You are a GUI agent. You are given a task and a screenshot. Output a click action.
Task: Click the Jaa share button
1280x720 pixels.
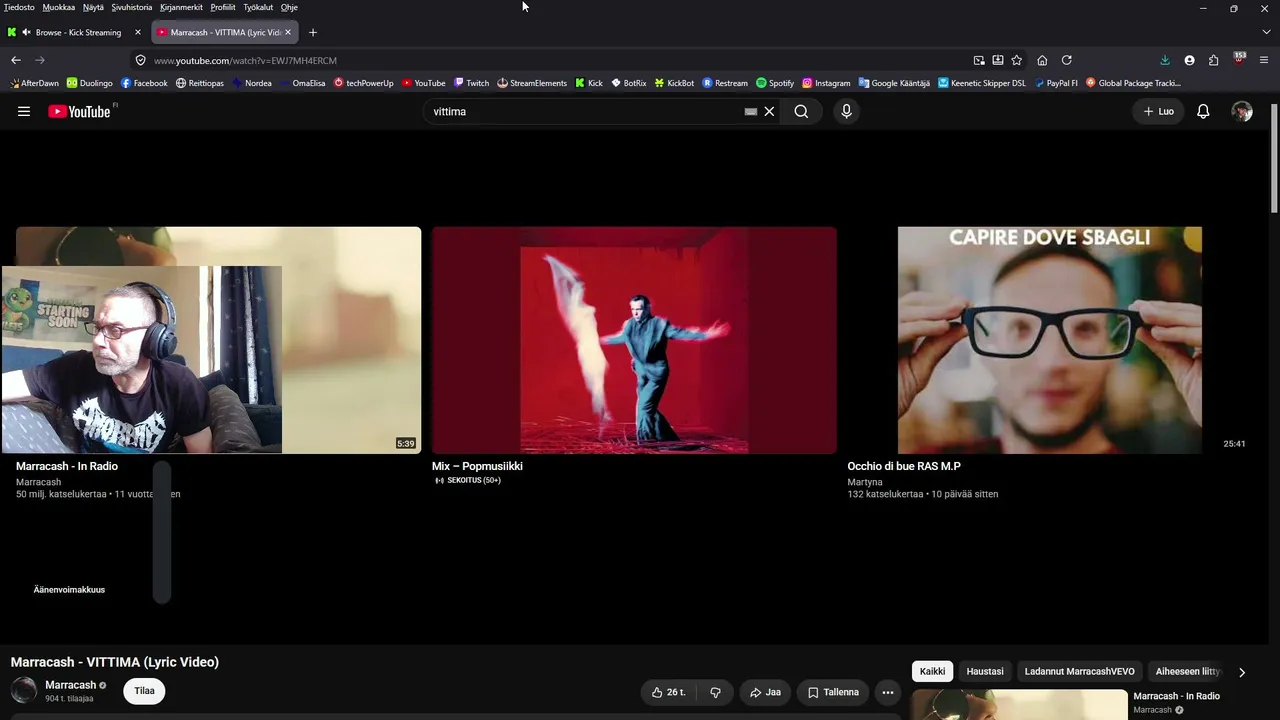[765, 692]
